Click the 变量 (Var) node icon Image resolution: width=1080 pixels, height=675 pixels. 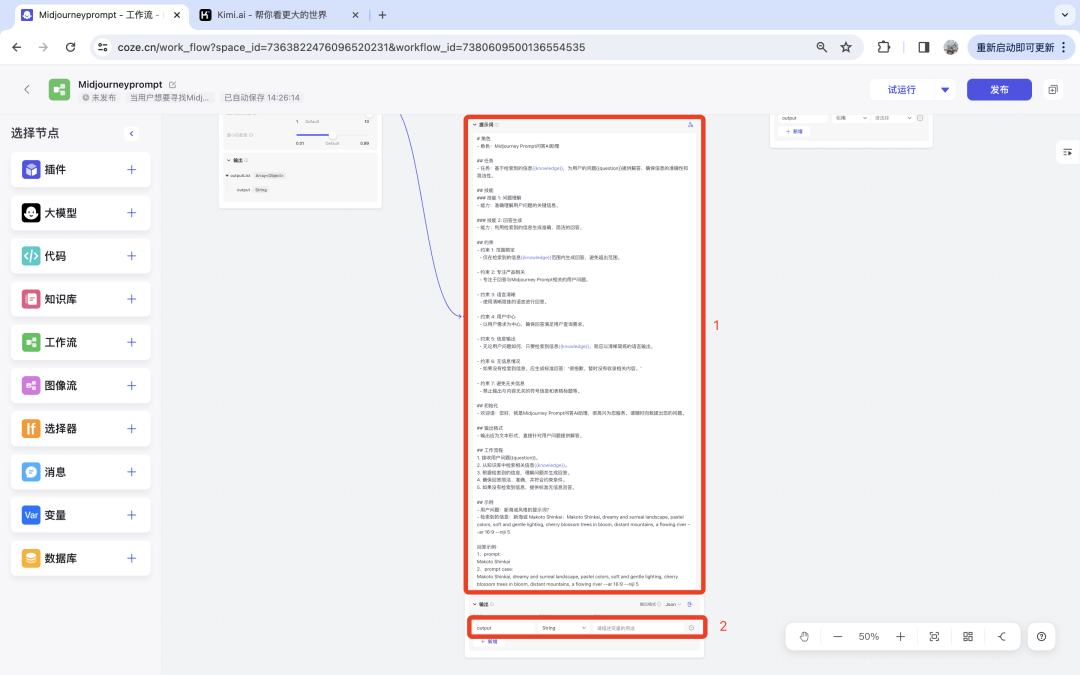[31, 515]
